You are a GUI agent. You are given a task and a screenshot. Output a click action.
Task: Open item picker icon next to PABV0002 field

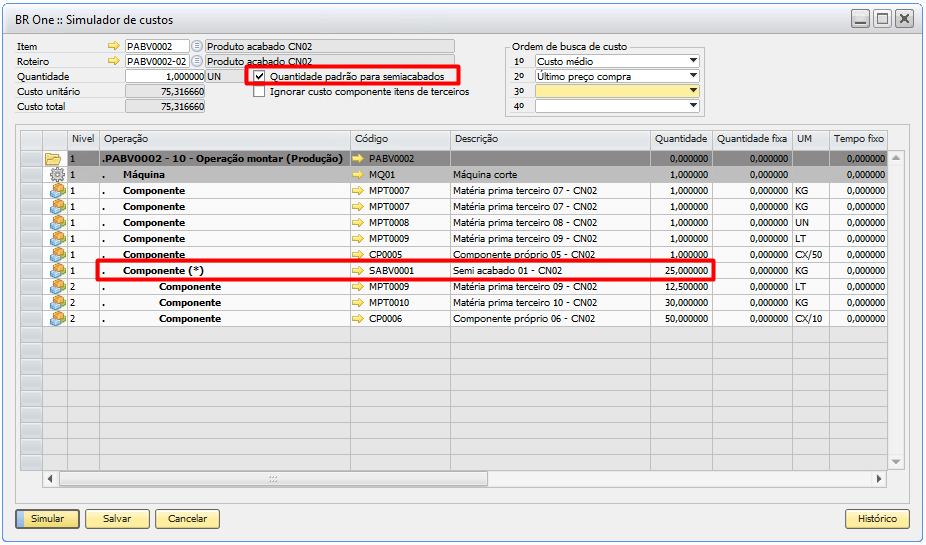197,46
